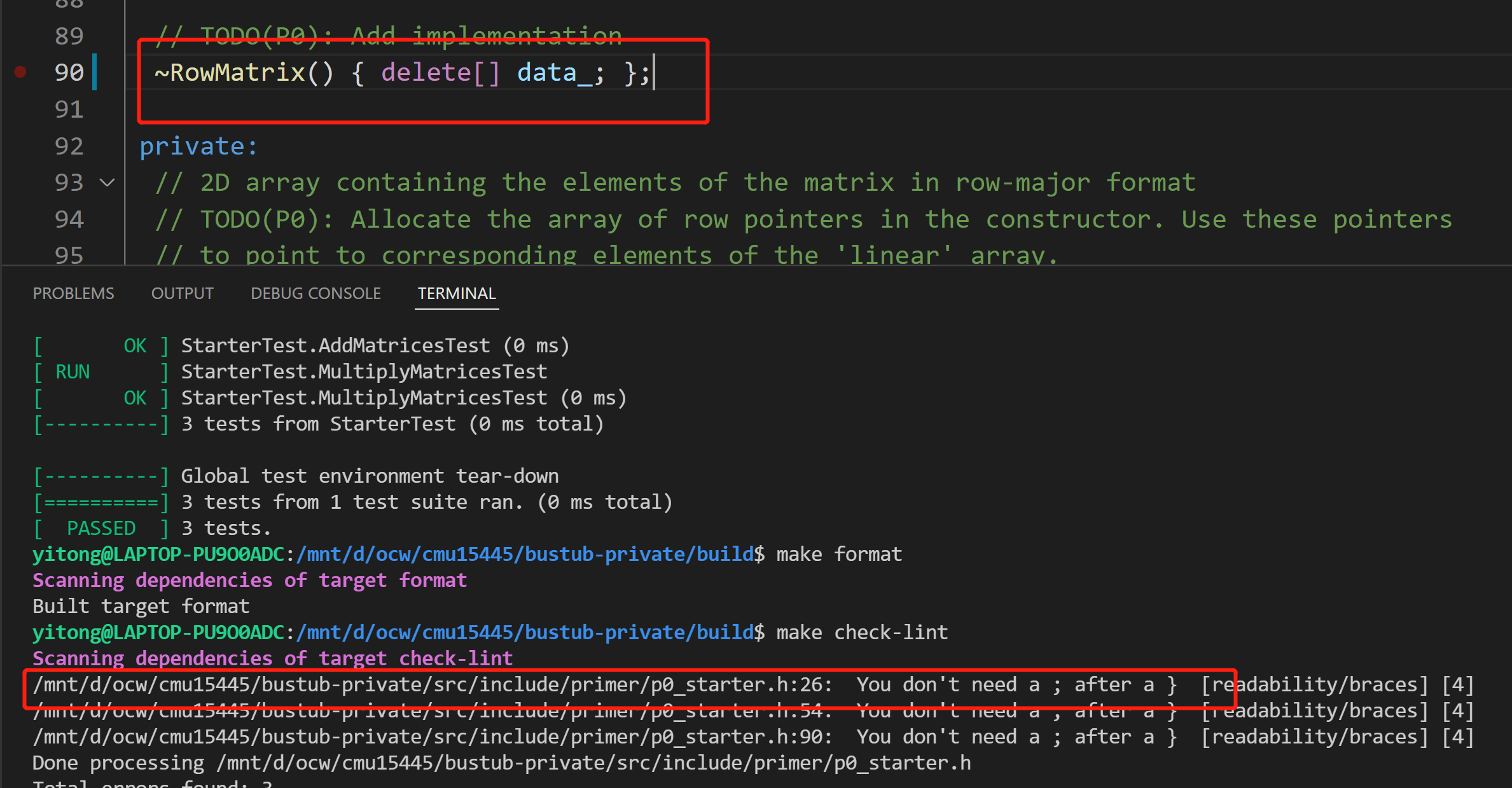Viewport: 1512px width, 788px height.
Task: Click breakpoint gutter beside line 89
Action: [x=20, y=36]
